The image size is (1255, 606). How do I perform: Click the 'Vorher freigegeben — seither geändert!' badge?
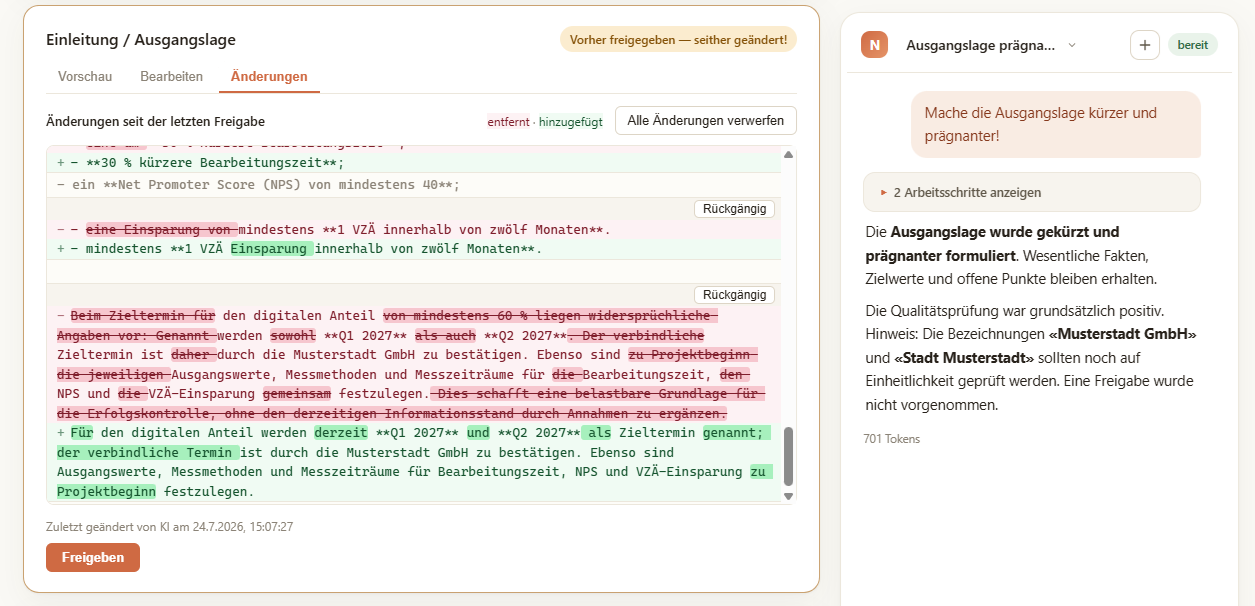click(x=678, y=40)
